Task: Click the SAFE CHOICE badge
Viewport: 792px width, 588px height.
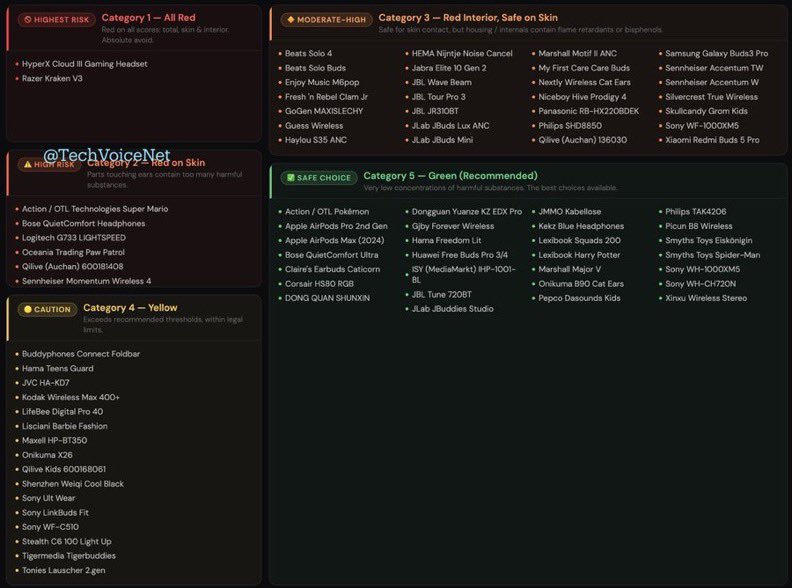Action: 319,178
